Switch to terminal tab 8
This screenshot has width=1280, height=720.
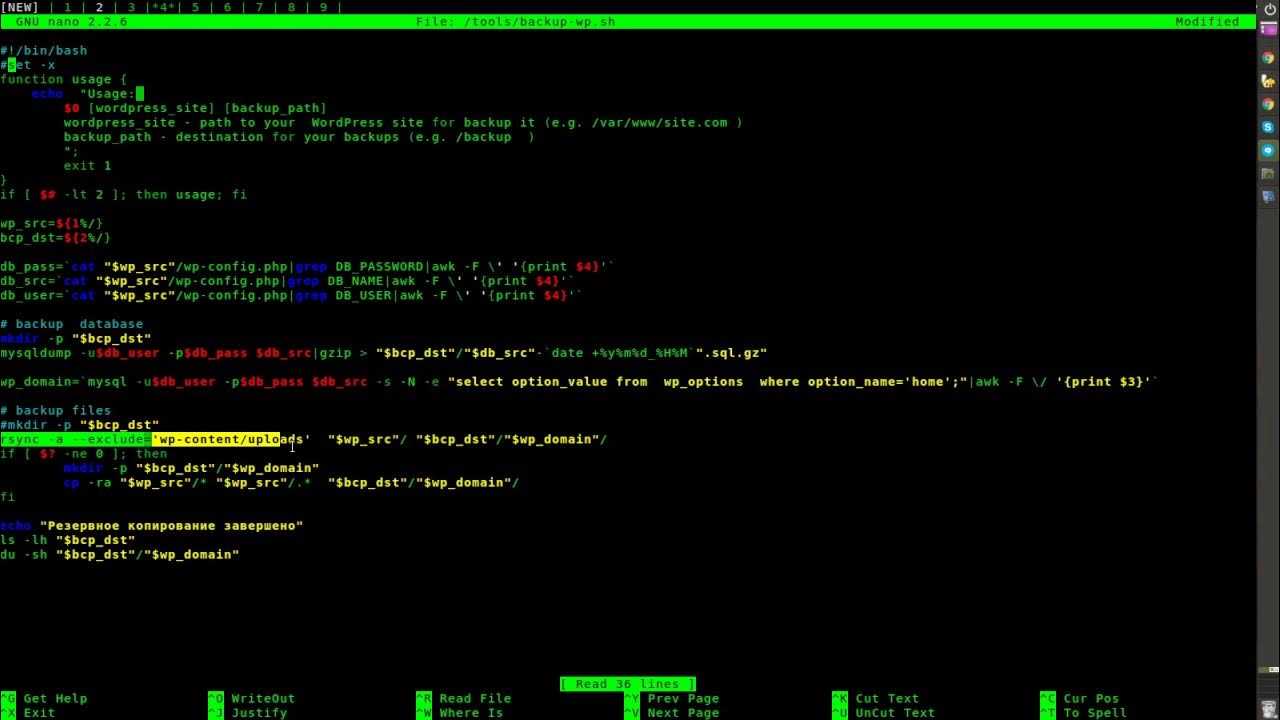[x=291, y=7]
